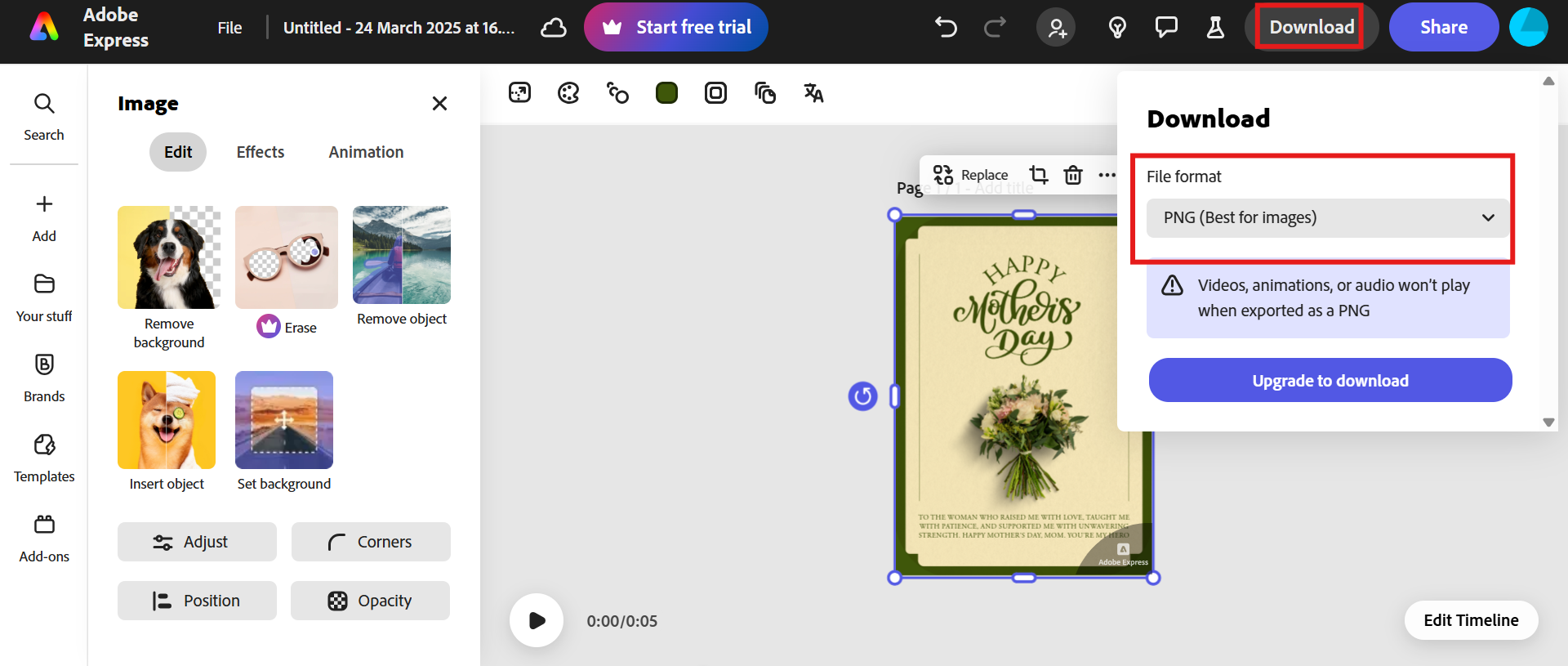Play the timeline preview

click(537, 620)
